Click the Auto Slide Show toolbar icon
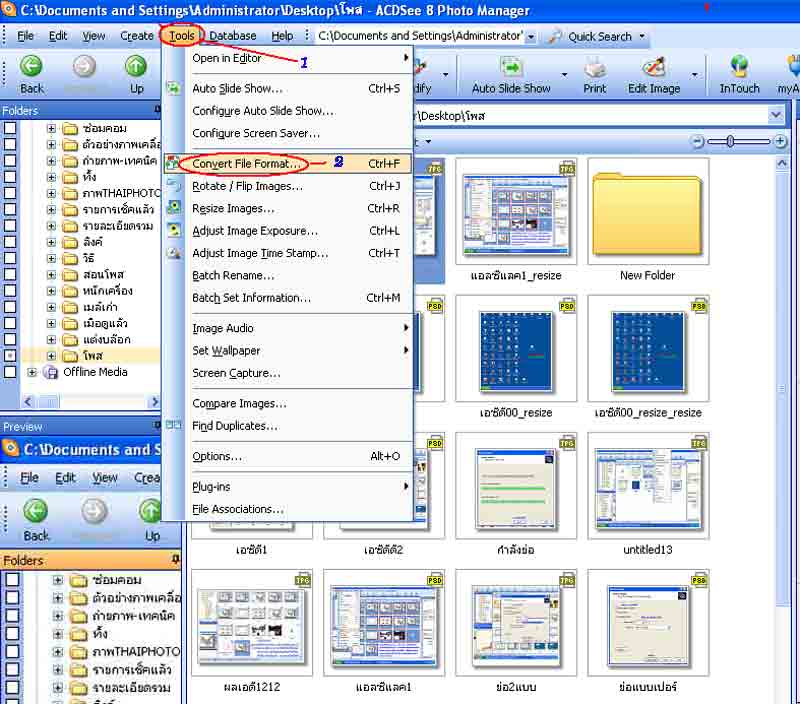 coord(511,67)
